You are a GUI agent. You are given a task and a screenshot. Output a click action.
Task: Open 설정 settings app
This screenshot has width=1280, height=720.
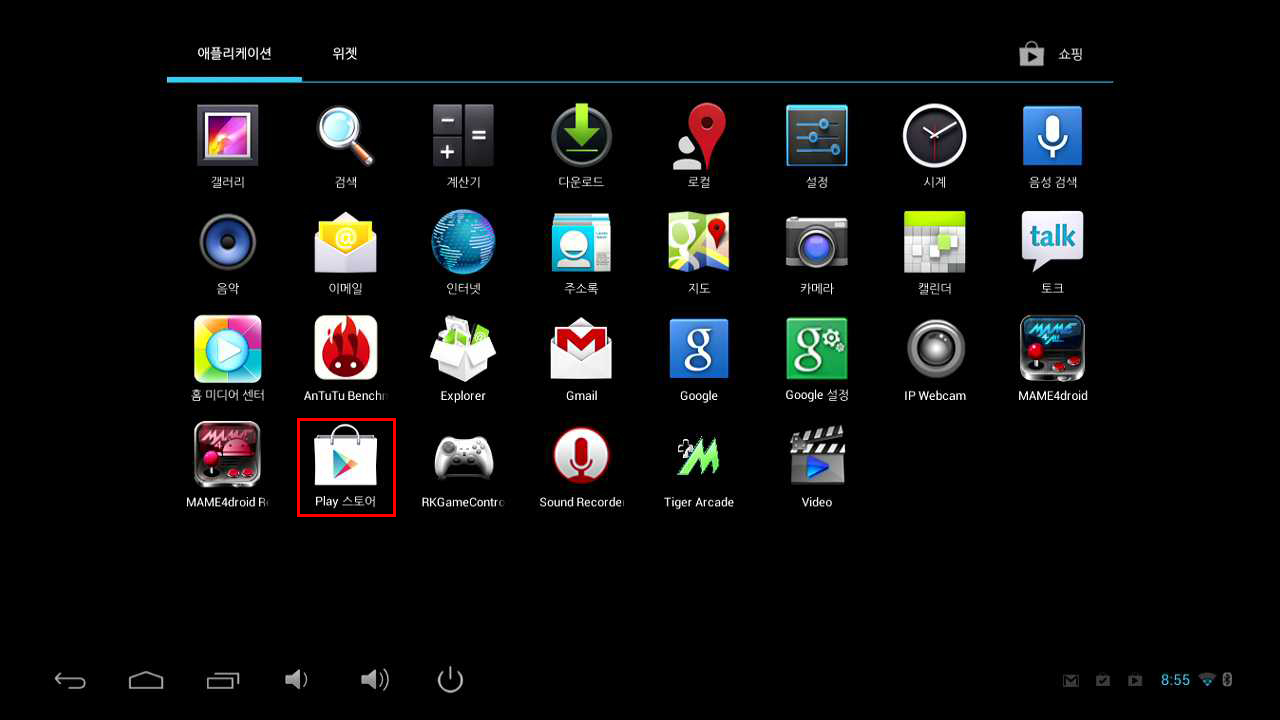pyautogui.click(x=817, y=146)
